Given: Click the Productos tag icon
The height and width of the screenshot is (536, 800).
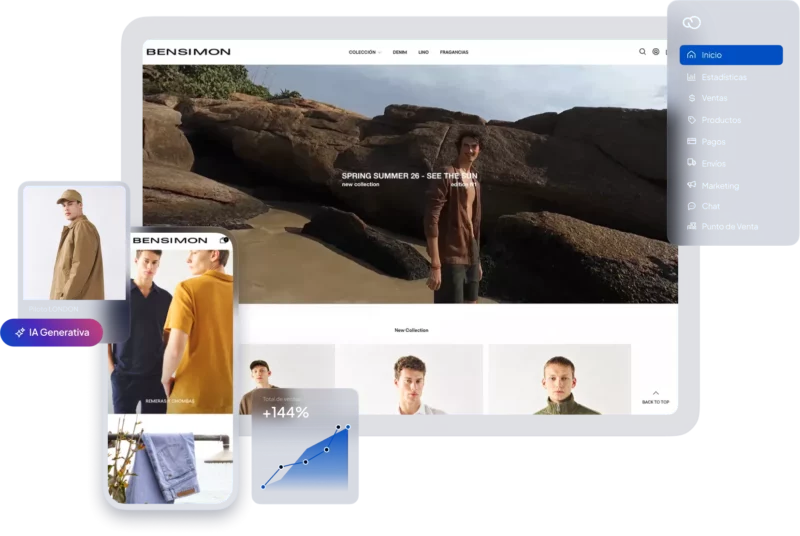Looking at the screenshot, I should point(691,120).
